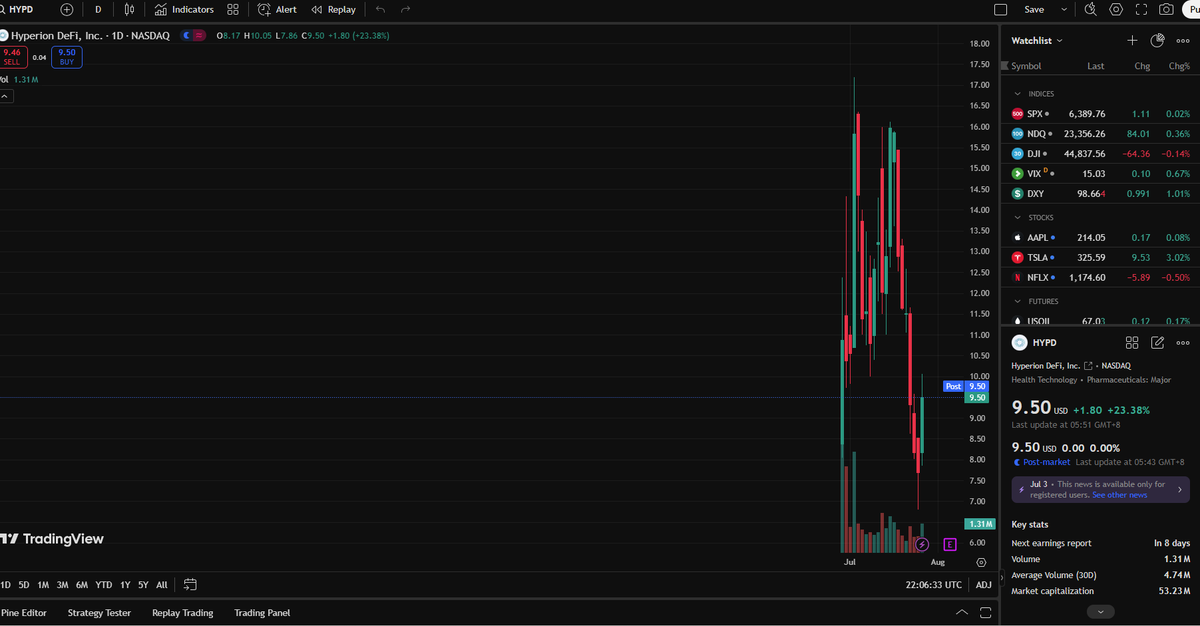Set the chart range to YTD
This screenshot has height=626, width=1200.
tap(104, 585)
